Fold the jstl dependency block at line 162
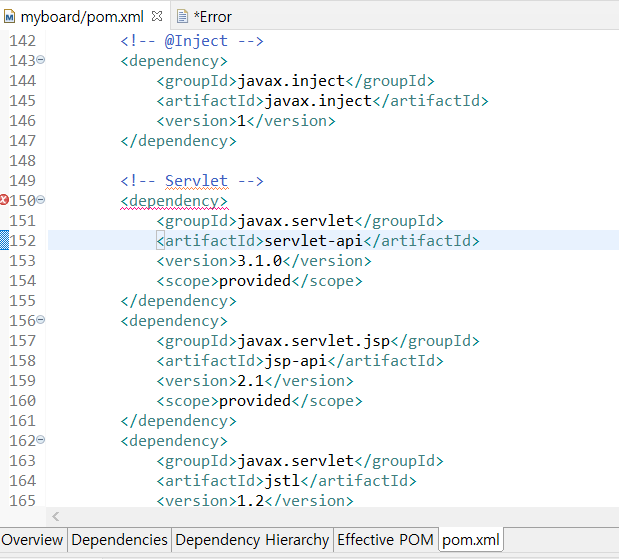This screenshot has width=619, height=559. coord(41,440)
